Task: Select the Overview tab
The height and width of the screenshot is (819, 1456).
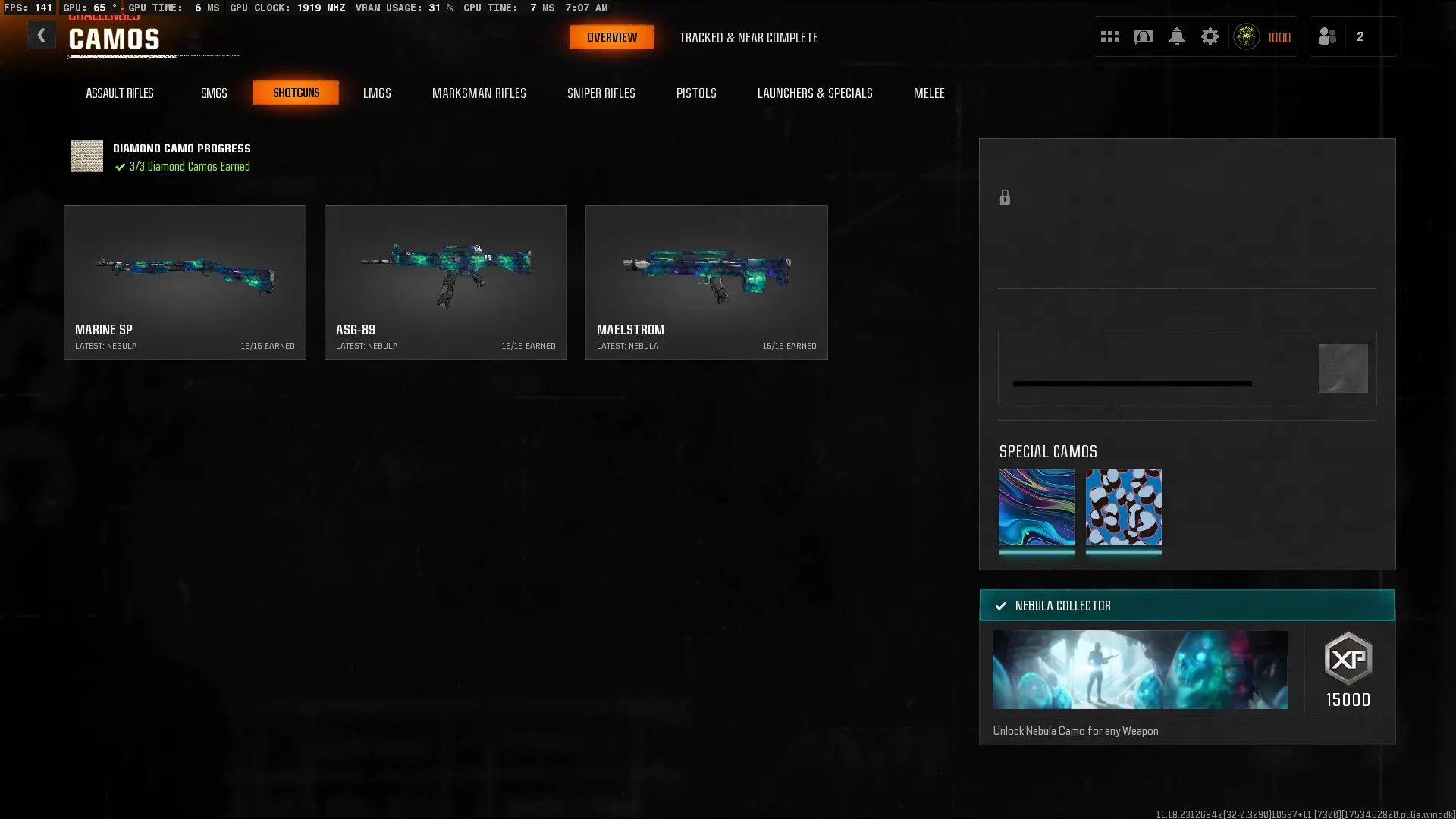Action: [x=611, y=37]
